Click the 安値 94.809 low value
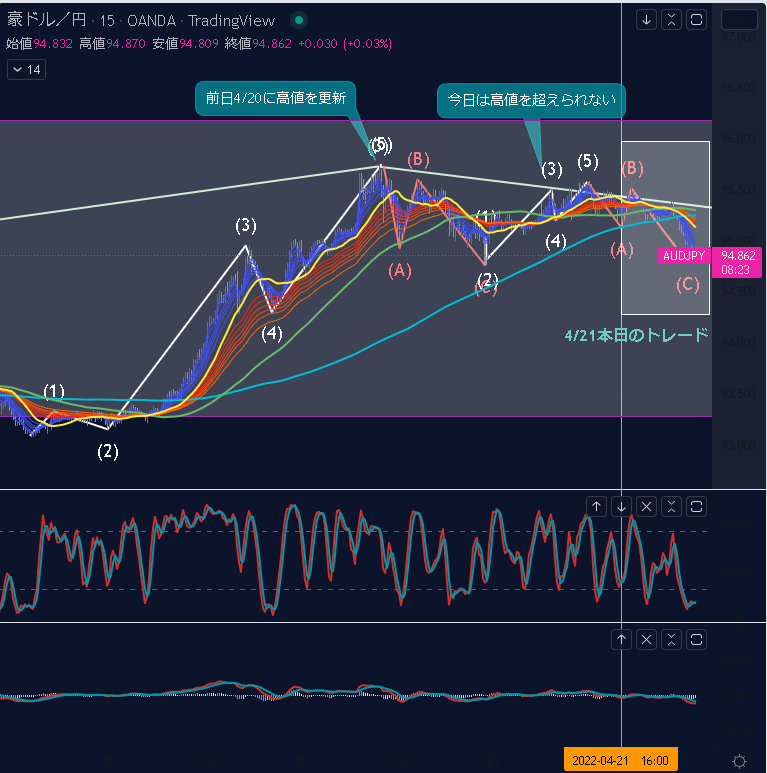 coord(185,44)
